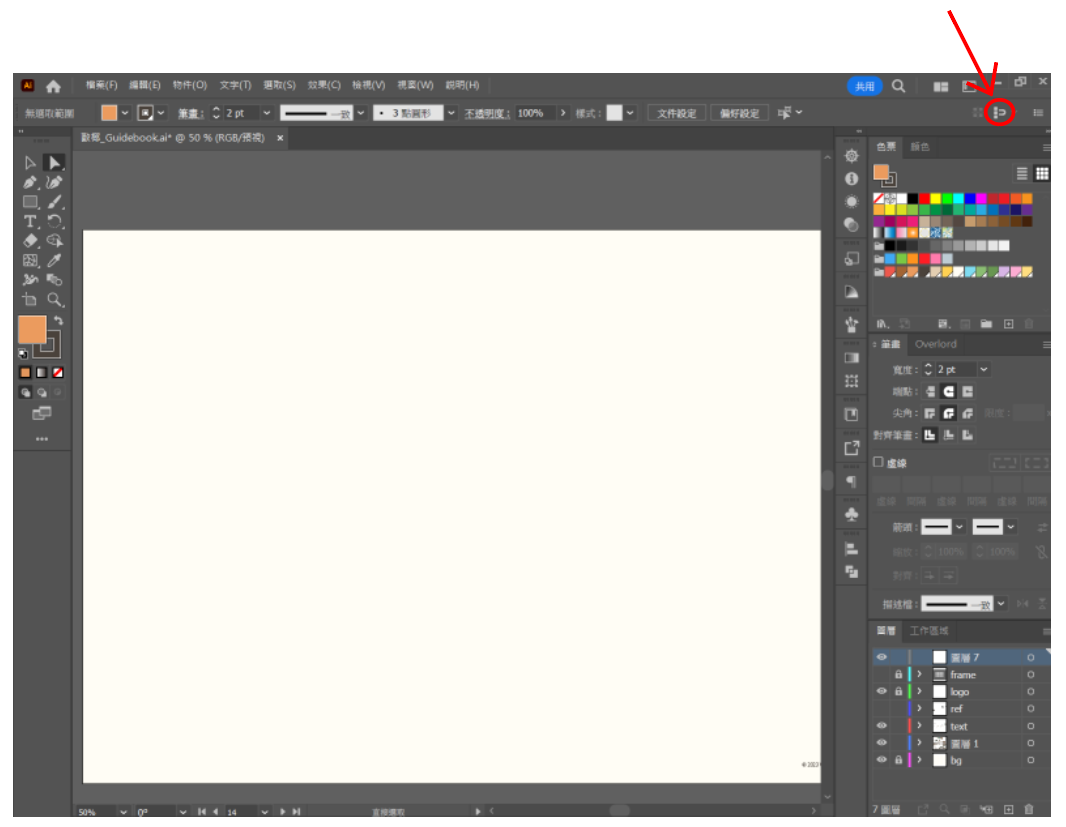
Task: Open start arrowhead dropdown
Action: click(x=959, y=526)
